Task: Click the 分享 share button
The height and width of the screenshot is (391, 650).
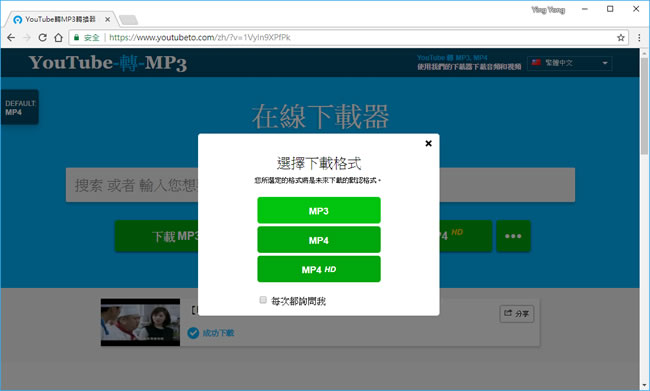Action: (517, 313)
